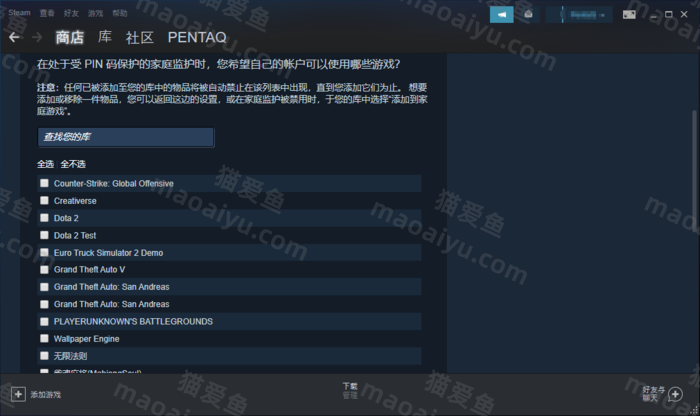Click the Wallpaper Engine label text
This screenshot has width=700, height=416.
point(87,339)
